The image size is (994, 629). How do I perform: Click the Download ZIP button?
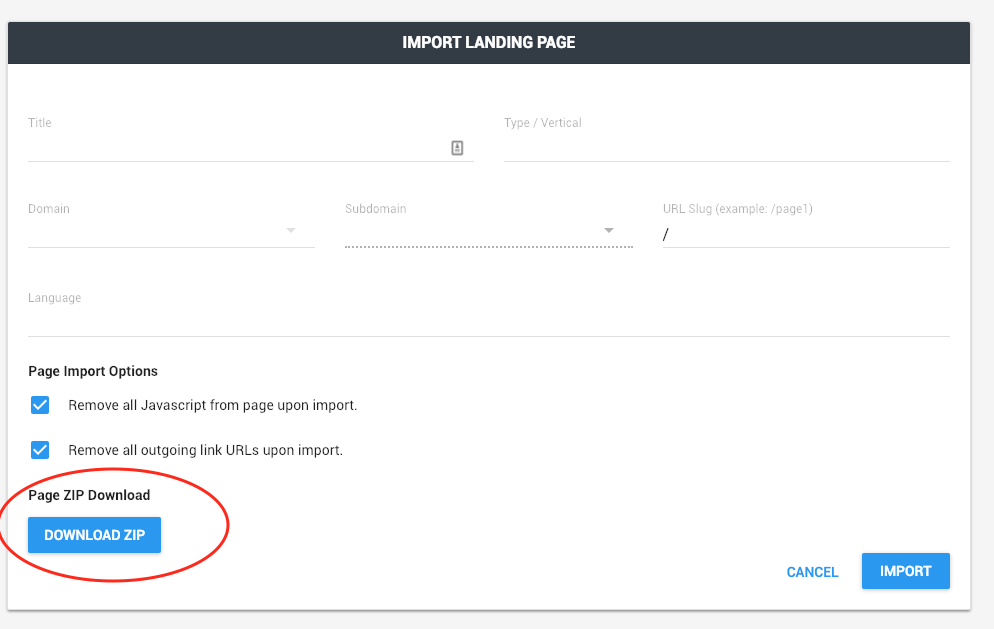point(94,535)
